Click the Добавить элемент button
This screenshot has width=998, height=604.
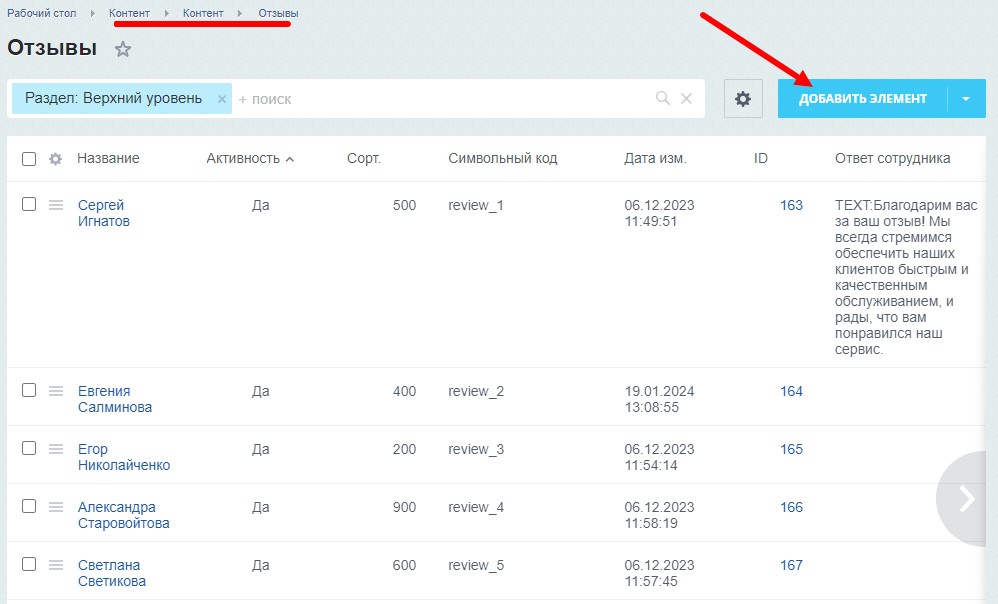862,99
